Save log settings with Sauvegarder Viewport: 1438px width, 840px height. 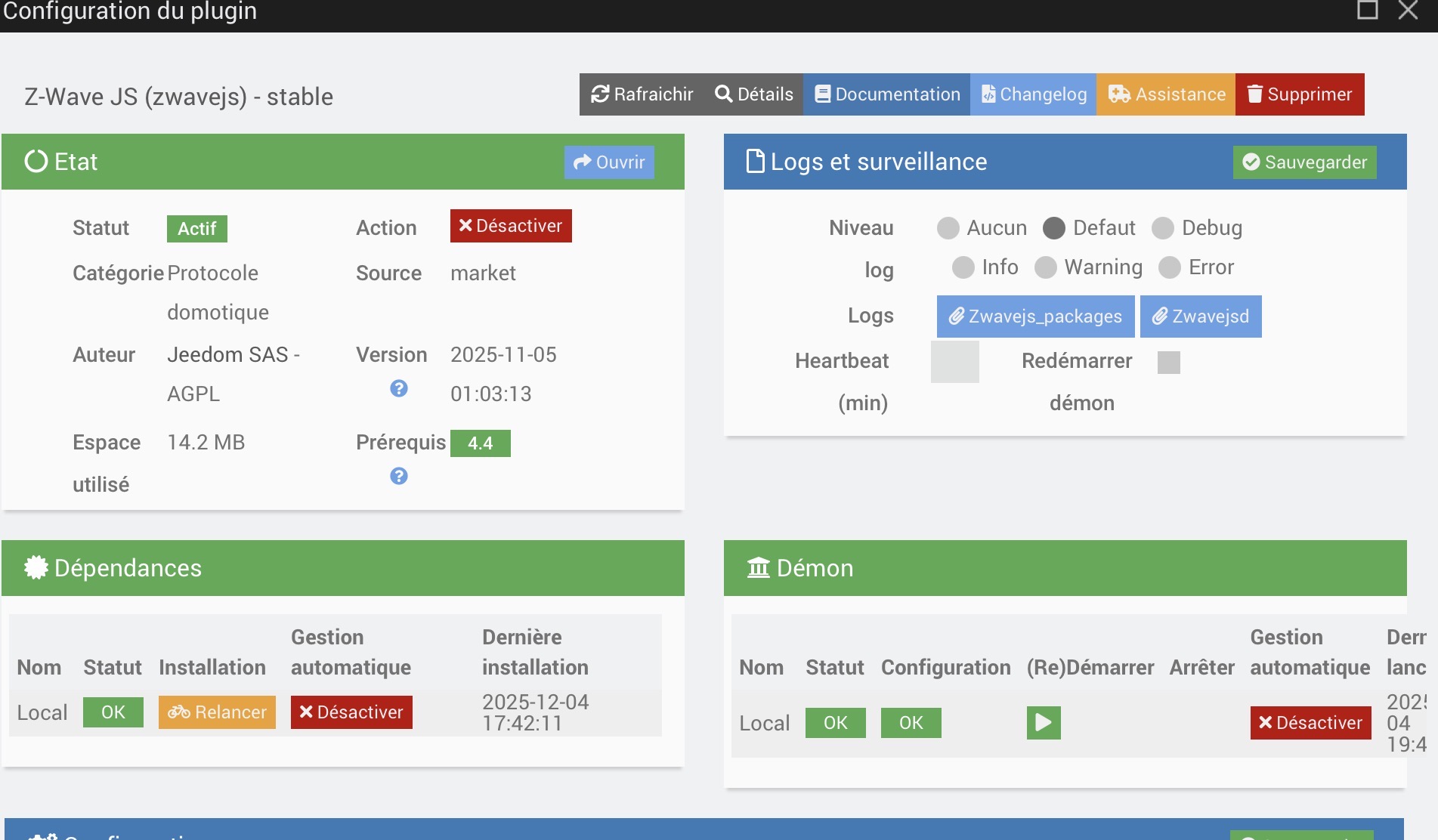(x=1304, y=162)
